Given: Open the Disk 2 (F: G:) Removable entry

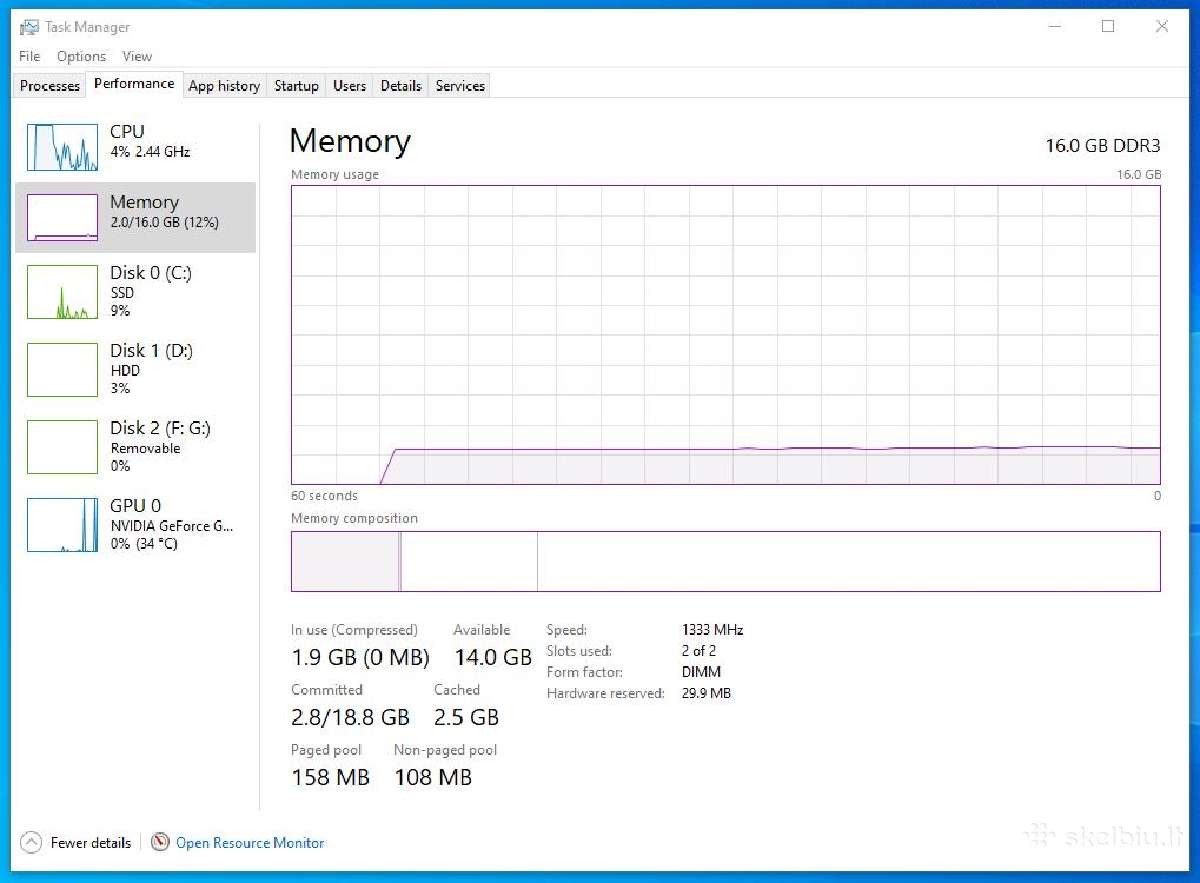Looking at the screenshot, I should (136, 446).
